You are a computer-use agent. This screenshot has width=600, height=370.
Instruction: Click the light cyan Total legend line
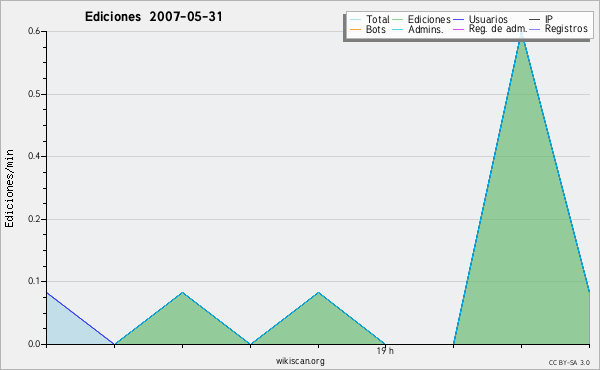click(355, 20)
